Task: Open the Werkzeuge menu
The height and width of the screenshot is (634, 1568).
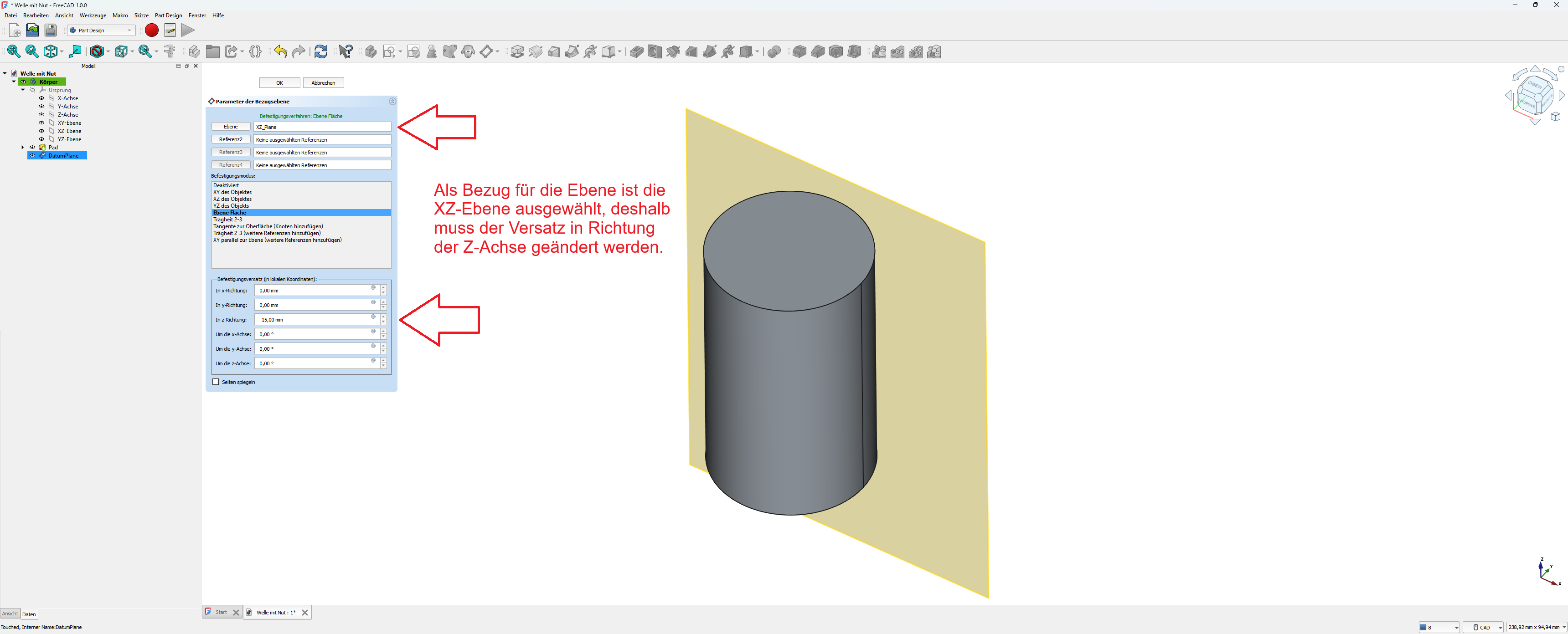Action: (x=93, y=15)
